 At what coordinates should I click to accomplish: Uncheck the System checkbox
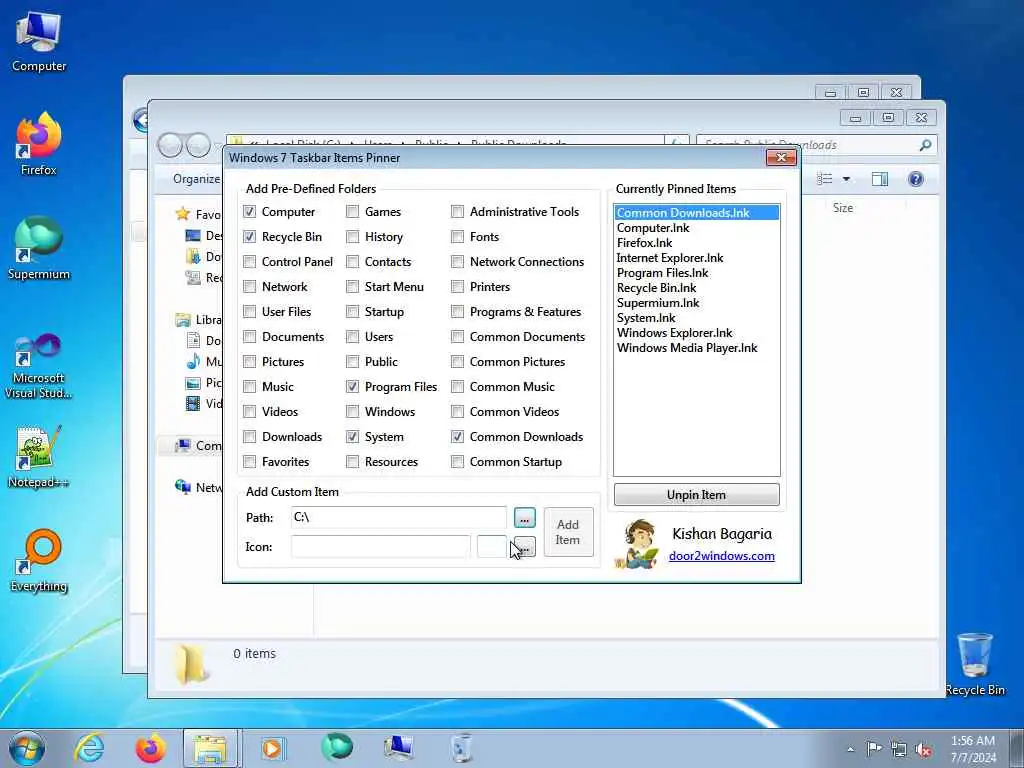tap(353, 437)
